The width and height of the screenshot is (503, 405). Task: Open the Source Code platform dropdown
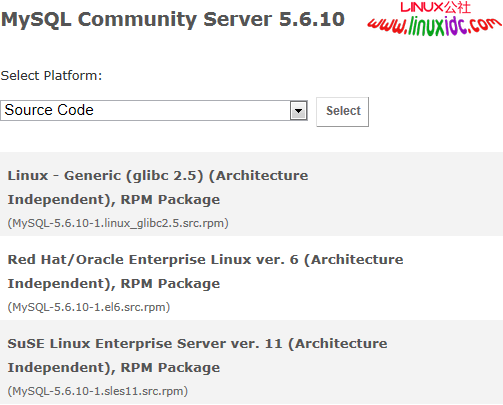154,111
